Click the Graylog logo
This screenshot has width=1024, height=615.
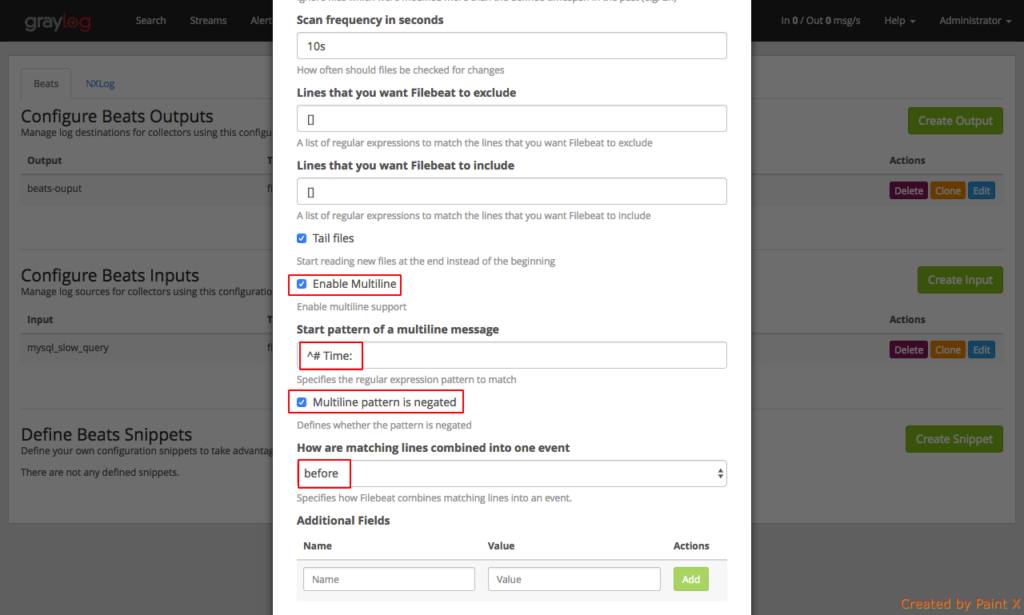[58, 20]
